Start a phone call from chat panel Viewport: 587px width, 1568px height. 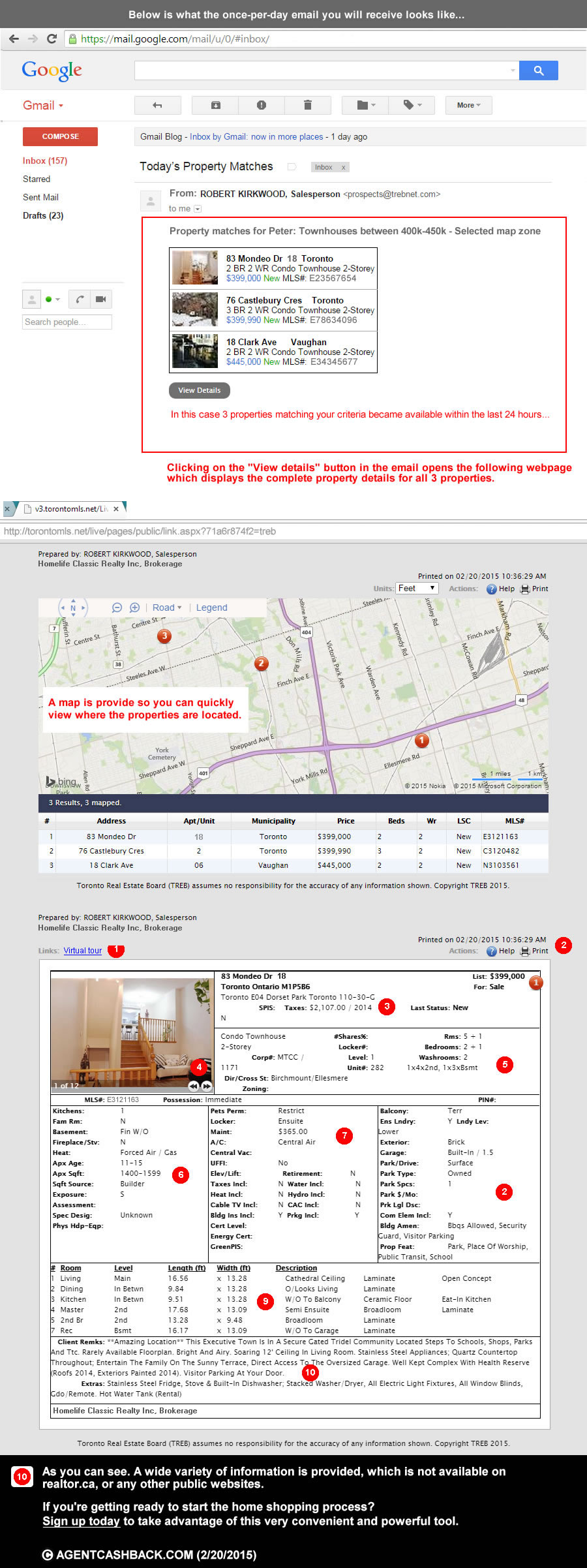click(80, 300)
